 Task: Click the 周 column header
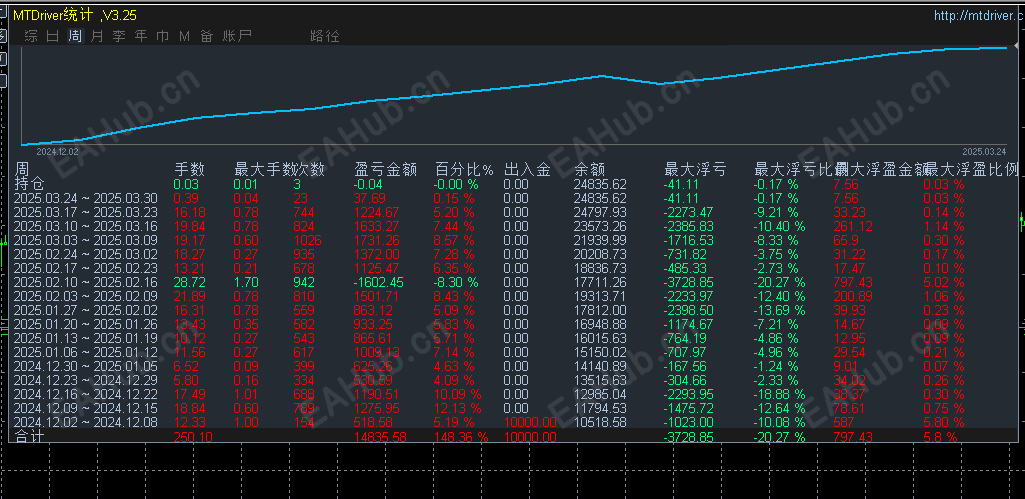[x=22, y=169]
